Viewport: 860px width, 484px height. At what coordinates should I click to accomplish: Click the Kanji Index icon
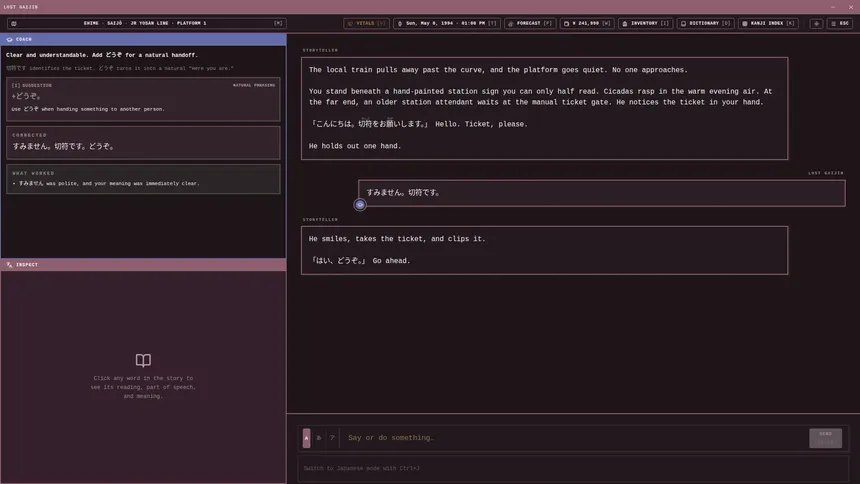pyautogui.click(x=745, y=24)
